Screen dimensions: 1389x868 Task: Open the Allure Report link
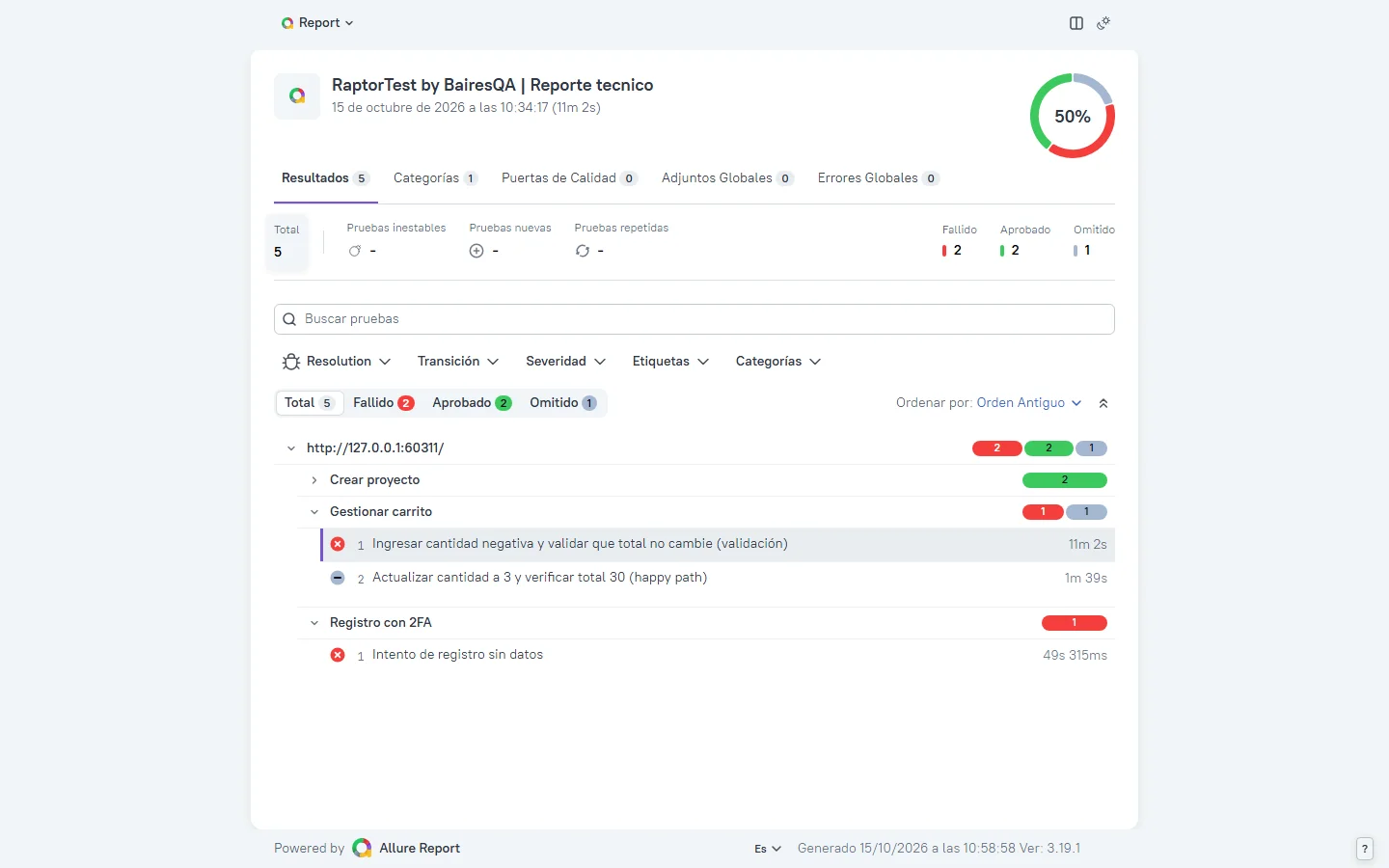420,849
